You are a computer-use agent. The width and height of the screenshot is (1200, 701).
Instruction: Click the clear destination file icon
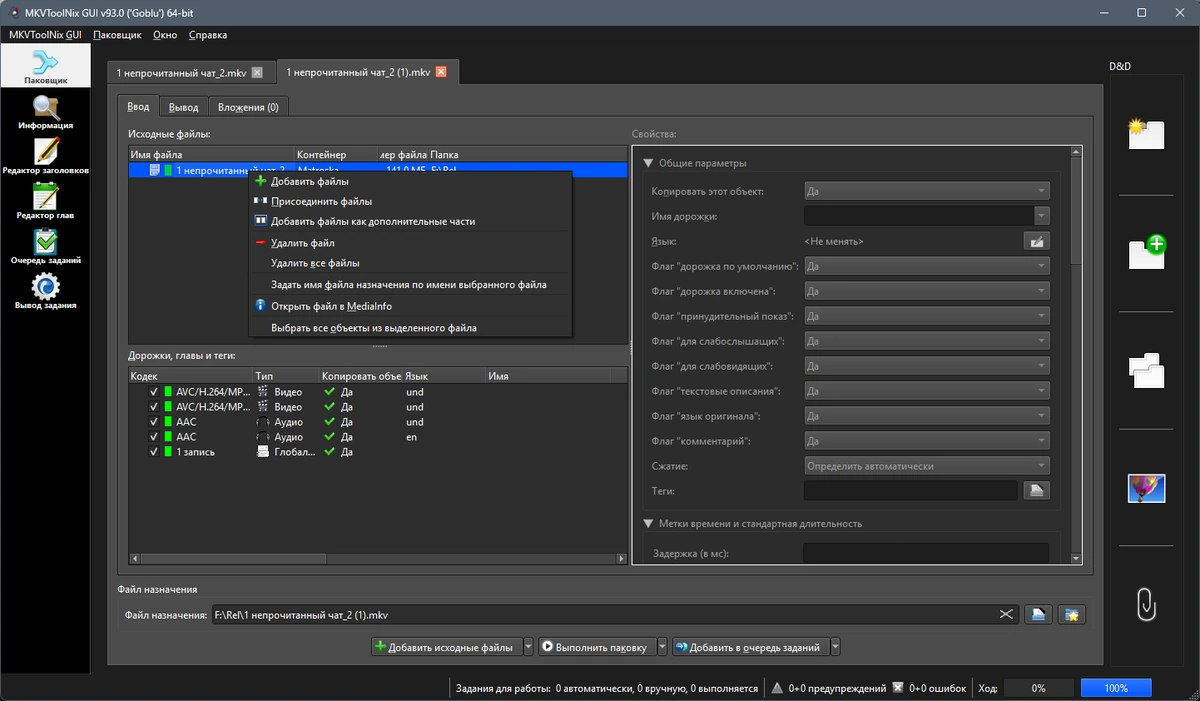pos(1006,615)
